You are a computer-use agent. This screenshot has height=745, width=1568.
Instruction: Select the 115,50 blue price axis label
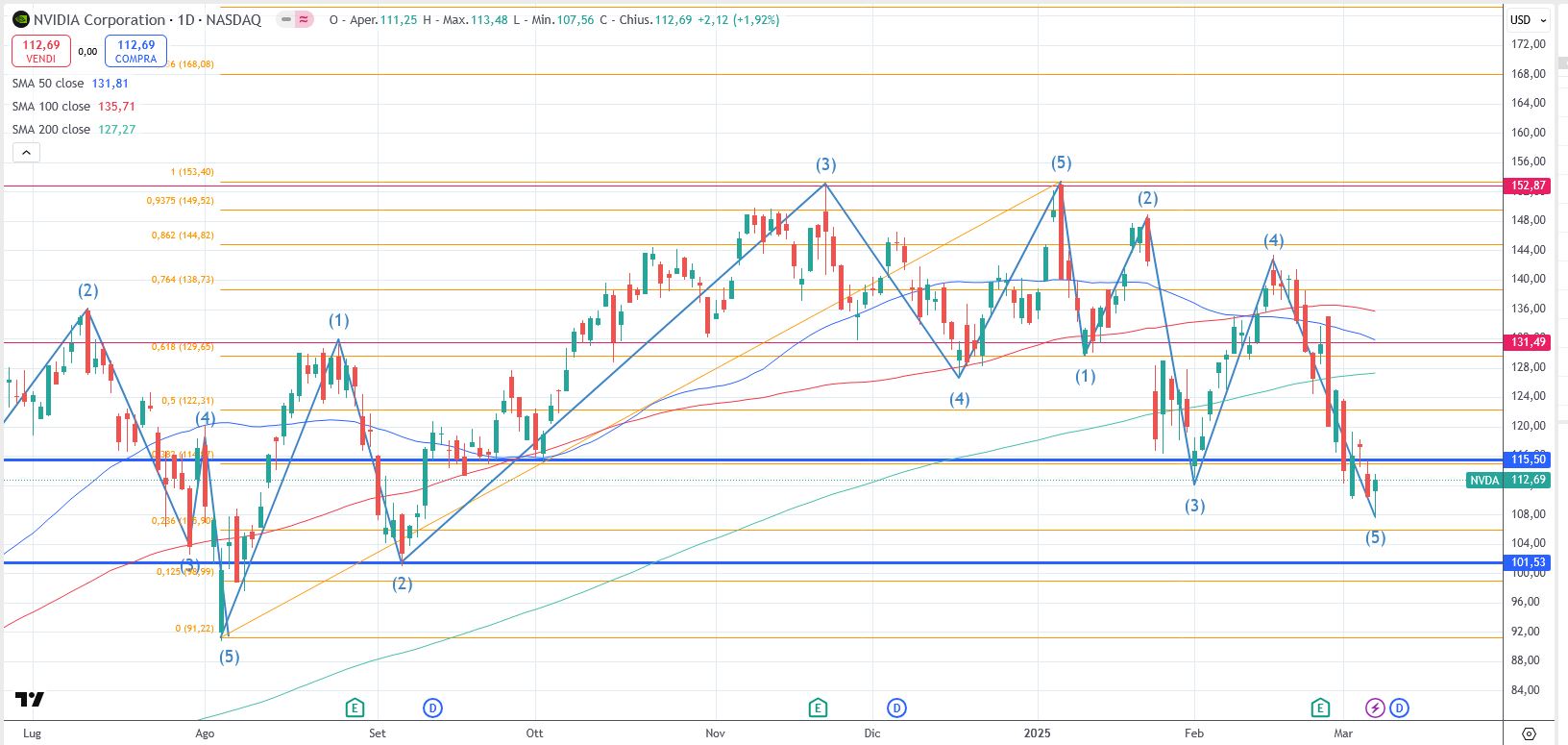1528,459
